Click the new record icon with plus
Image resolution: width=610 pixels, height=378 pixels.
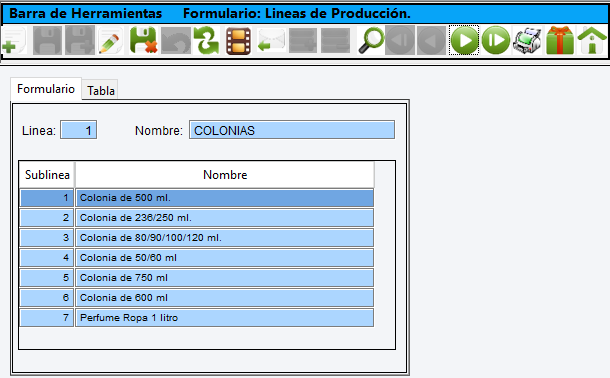(x=14, y=40)
